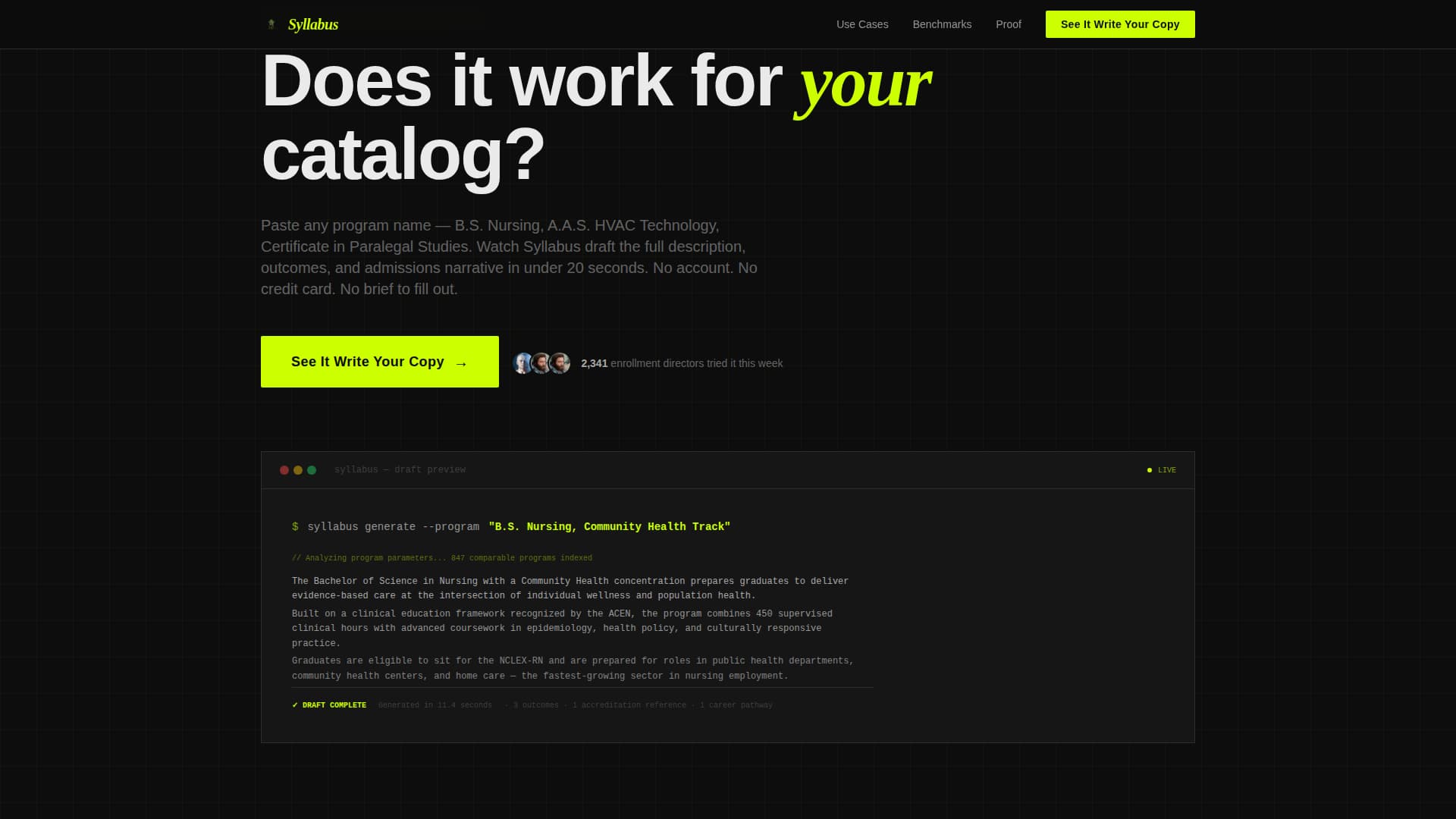
Task: Click the arrow in the hero CTA button
Action: point(461,363)
